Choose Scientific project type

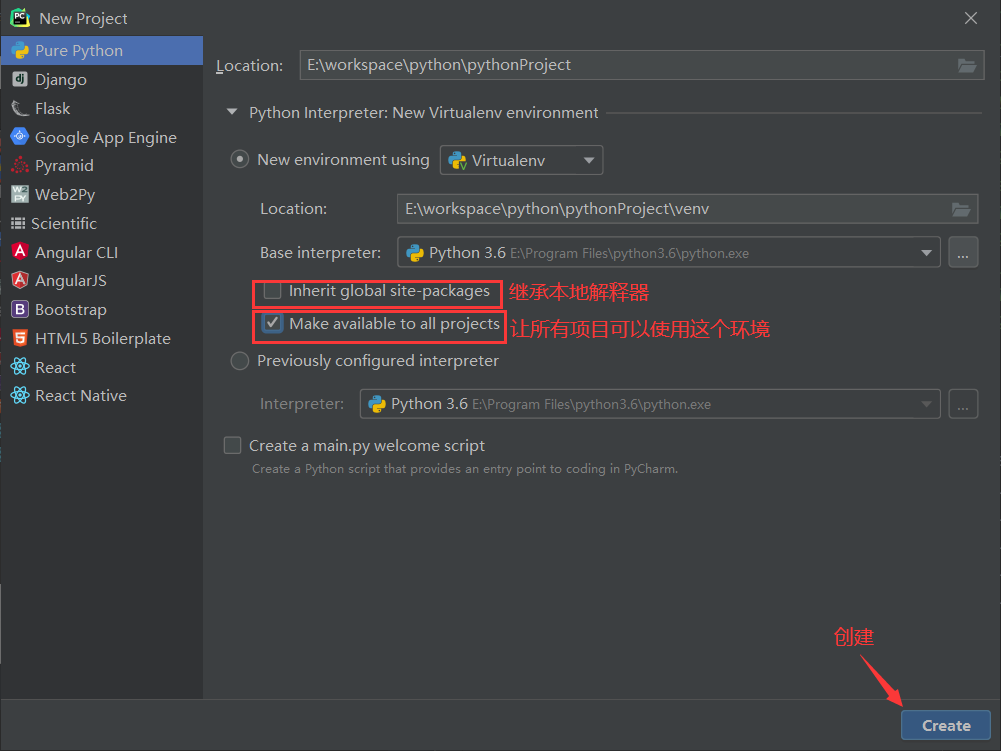click(x=102, y=224)
